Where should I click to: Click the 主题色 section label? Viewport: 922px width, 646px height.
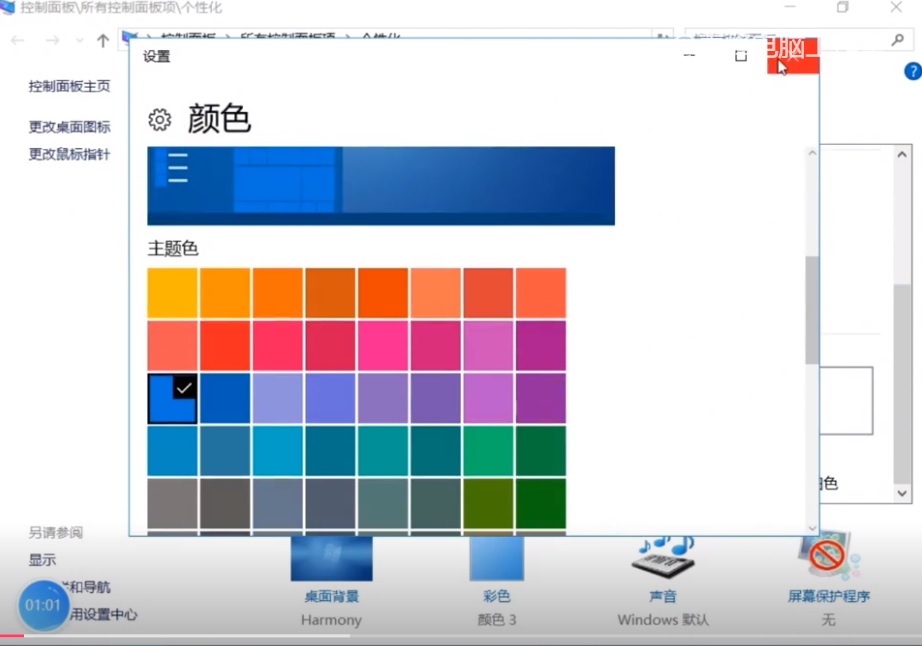point(173,249)
